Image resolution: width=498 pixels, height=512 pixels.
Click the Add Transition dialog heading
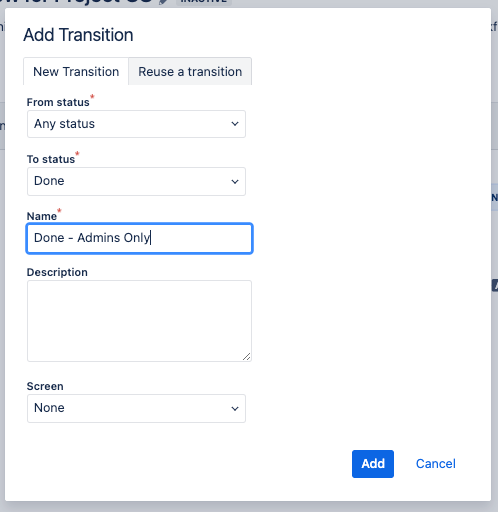[x=78, y=35]
